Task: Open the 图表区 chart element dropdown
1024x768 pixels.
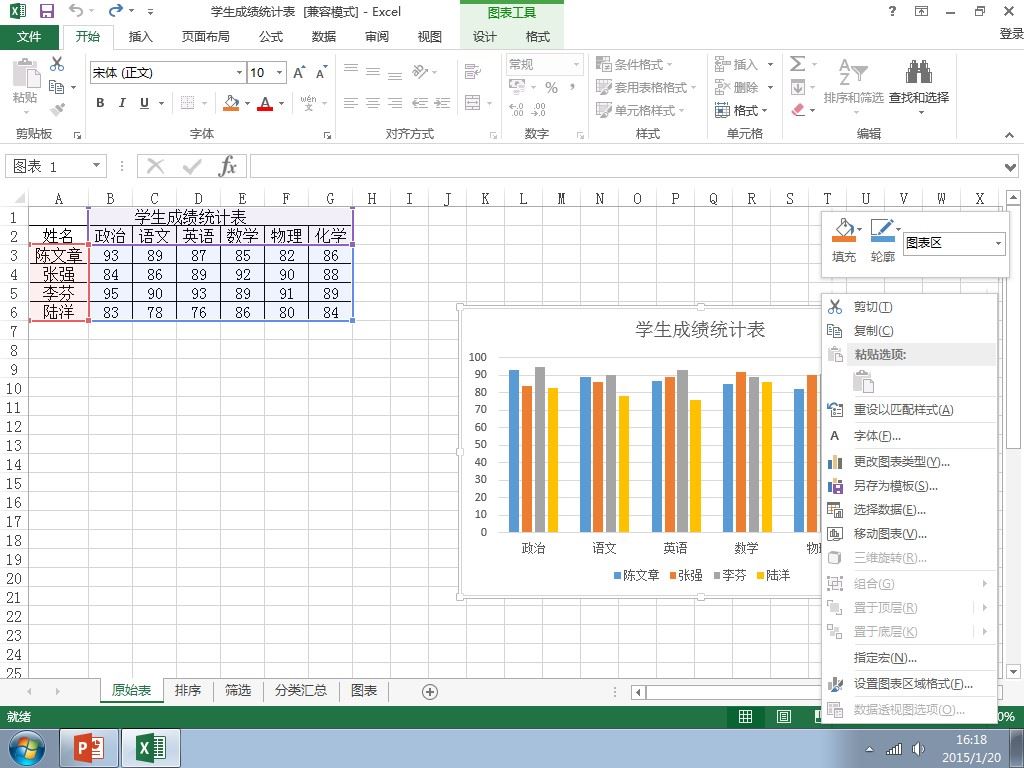Action: (x=998, y=244)
